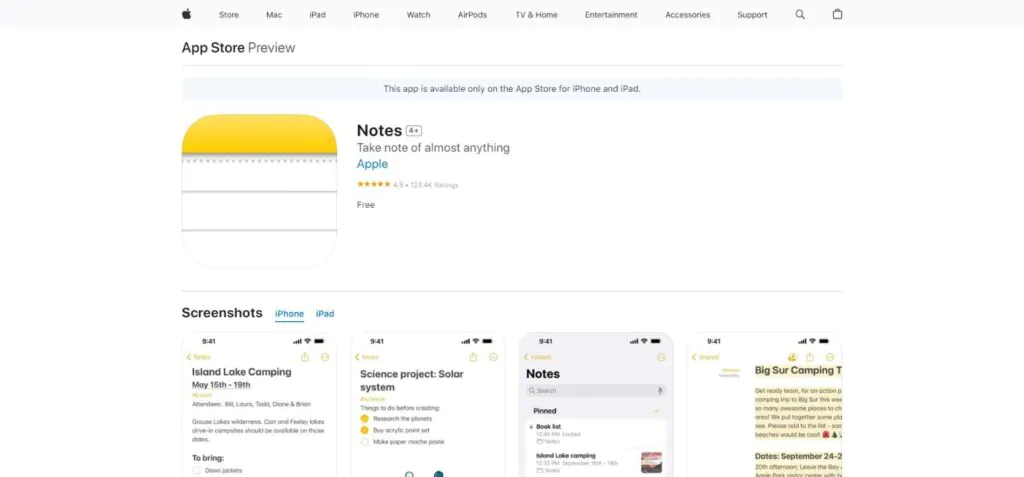1024x477 pixels.
Task: Tap camping photo thumbnail in notes list
Action: coord(651,462)
